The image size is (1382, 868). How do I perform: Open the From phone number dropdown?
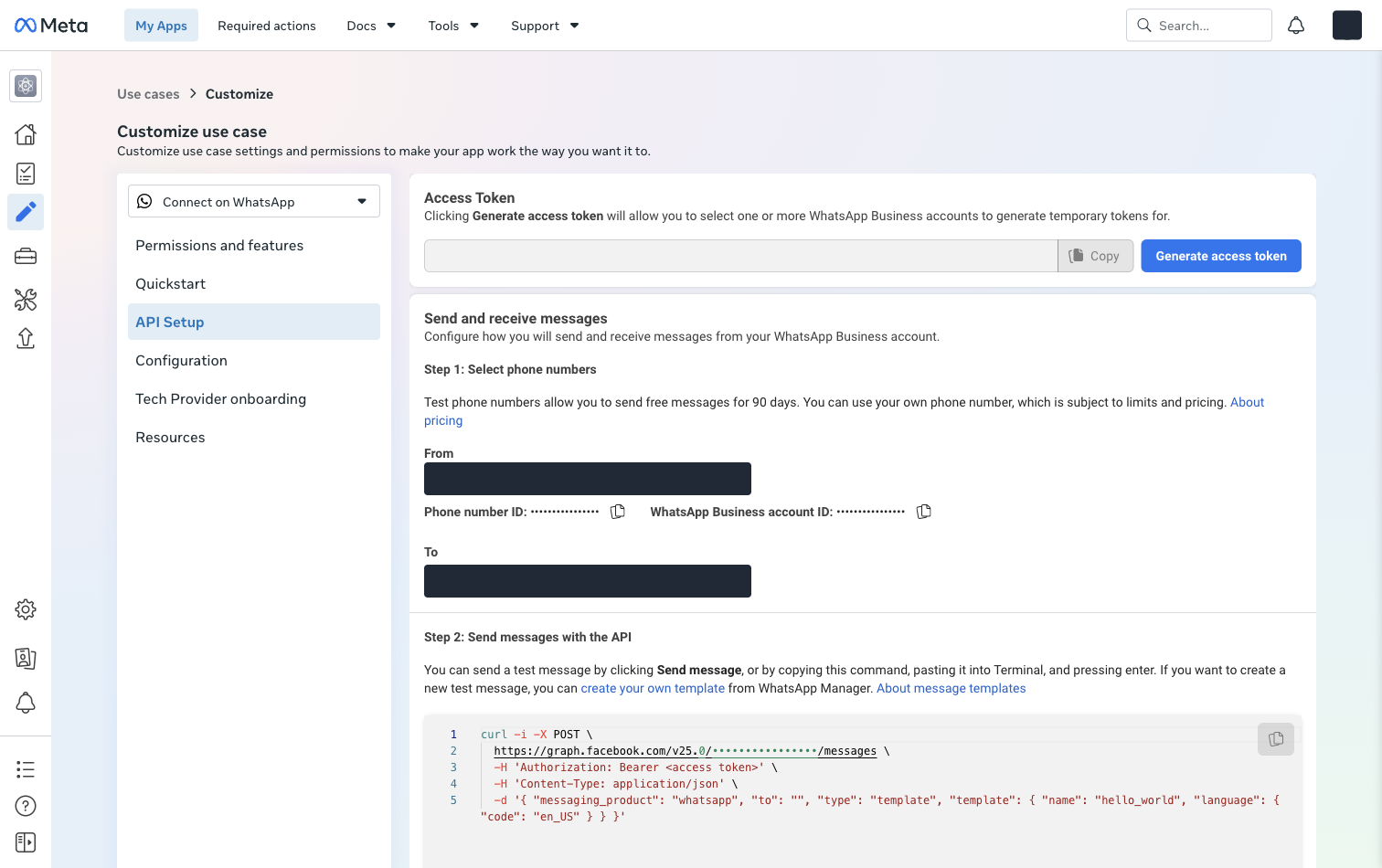pos(588,479)
